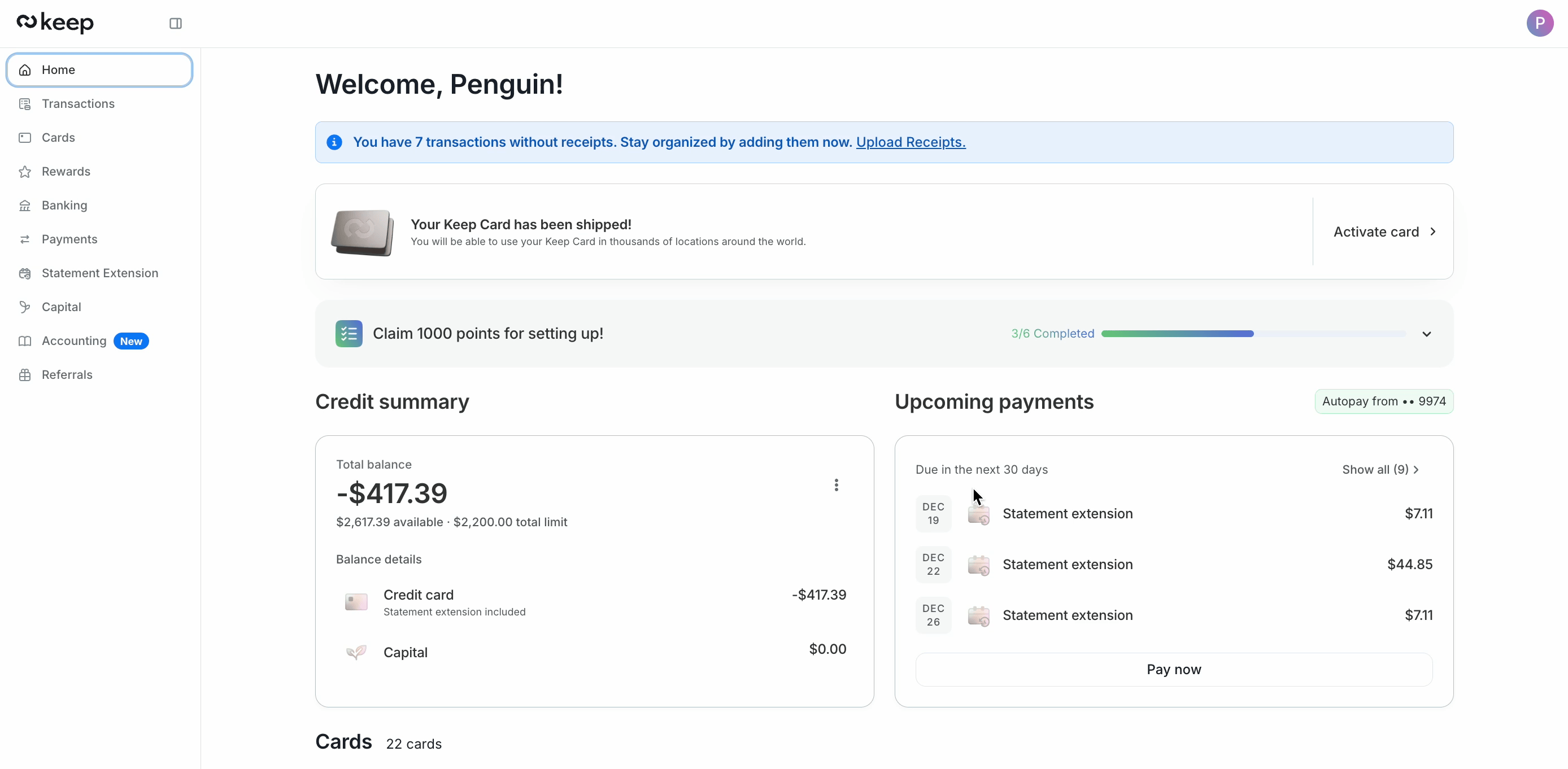This screenshot has height=769, width=1568.
Task: Open the Transactions section
Action: click(79, 103)
